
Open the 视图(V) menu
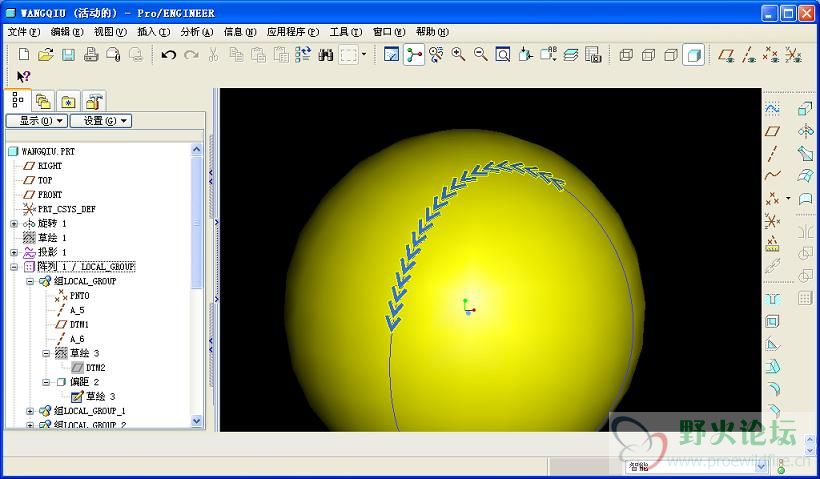point(110,32)
